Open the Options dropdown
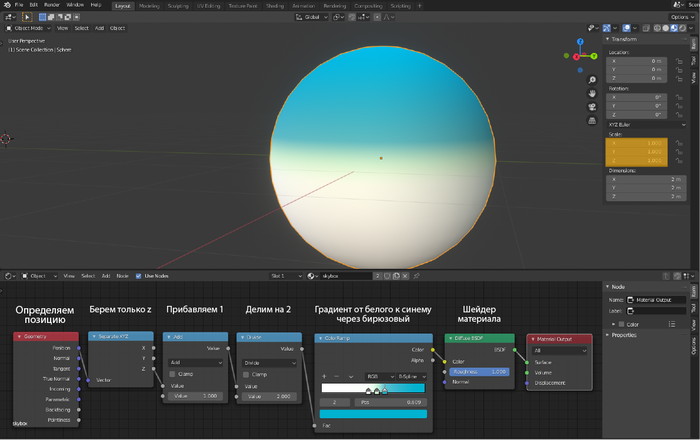This screenshot has height=440, width=700. coord(682,17)
